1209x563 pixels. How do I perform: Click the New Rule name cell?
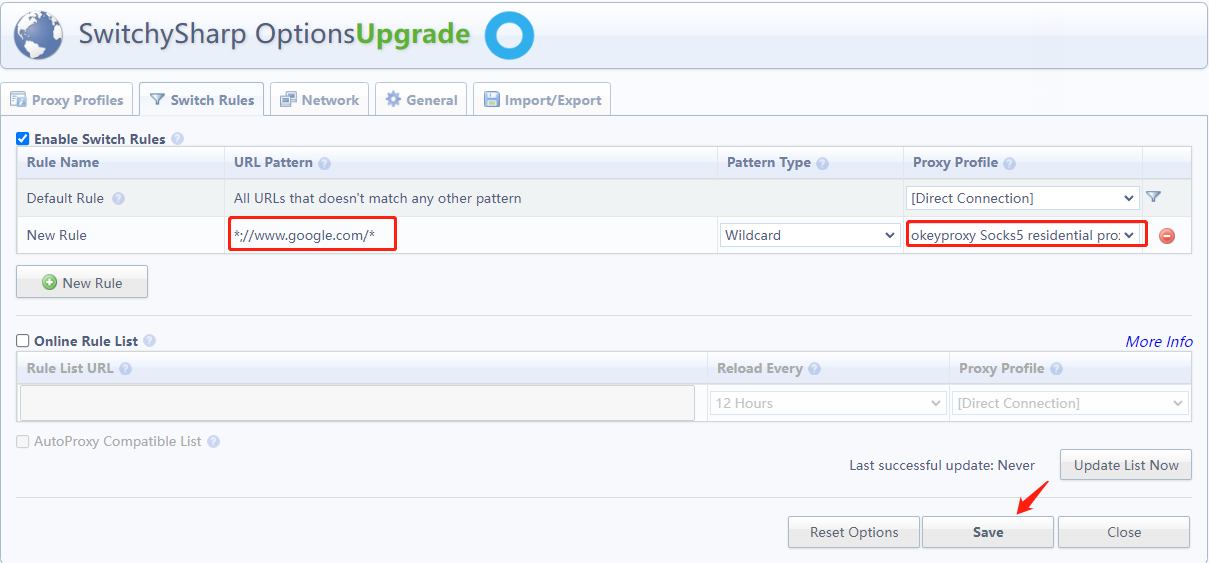point(120,235)
